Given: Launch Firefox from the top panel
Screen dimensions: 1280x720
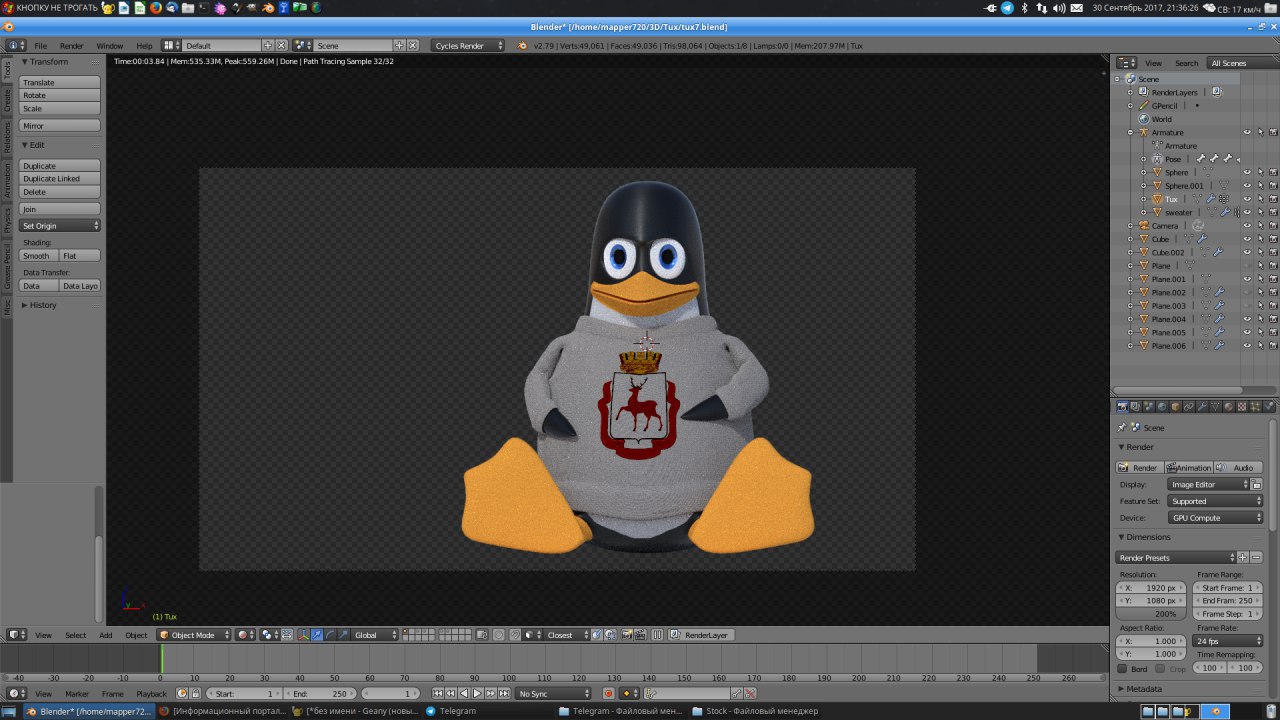Looking at the screenshot, I should (x=156, y=7).
